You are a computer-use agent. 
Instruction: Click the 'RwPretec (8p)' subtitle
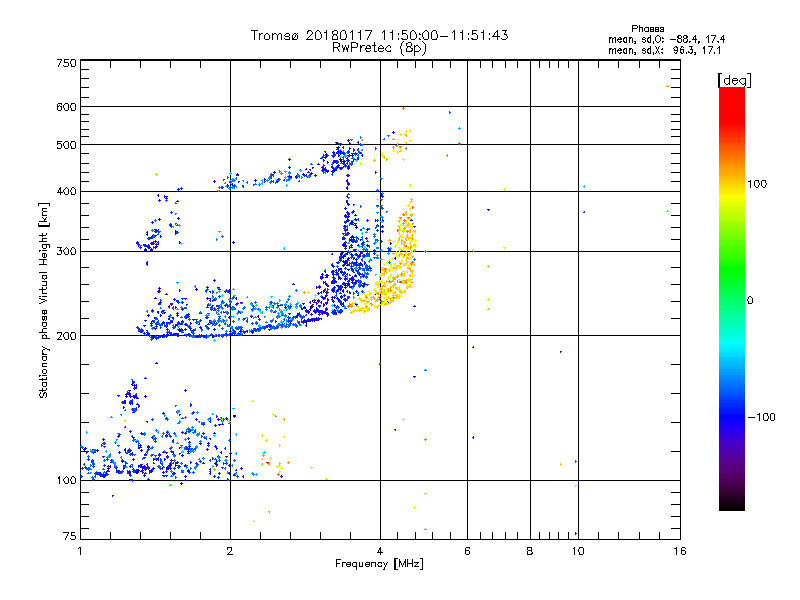[379, 48]
